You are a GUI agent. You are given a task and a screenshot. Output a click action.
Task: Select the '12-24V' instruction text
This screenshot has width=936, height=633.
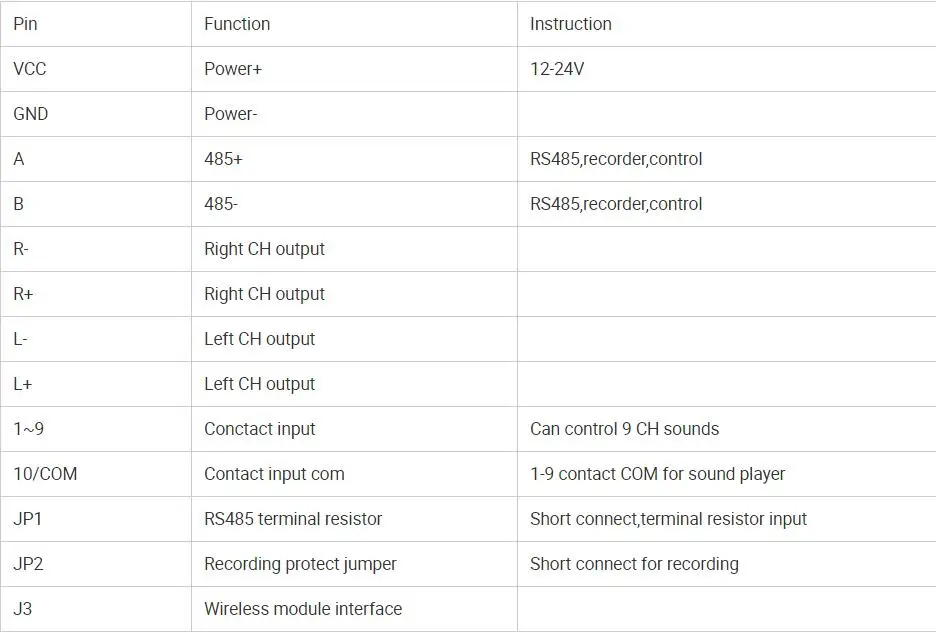click(557, 69)
